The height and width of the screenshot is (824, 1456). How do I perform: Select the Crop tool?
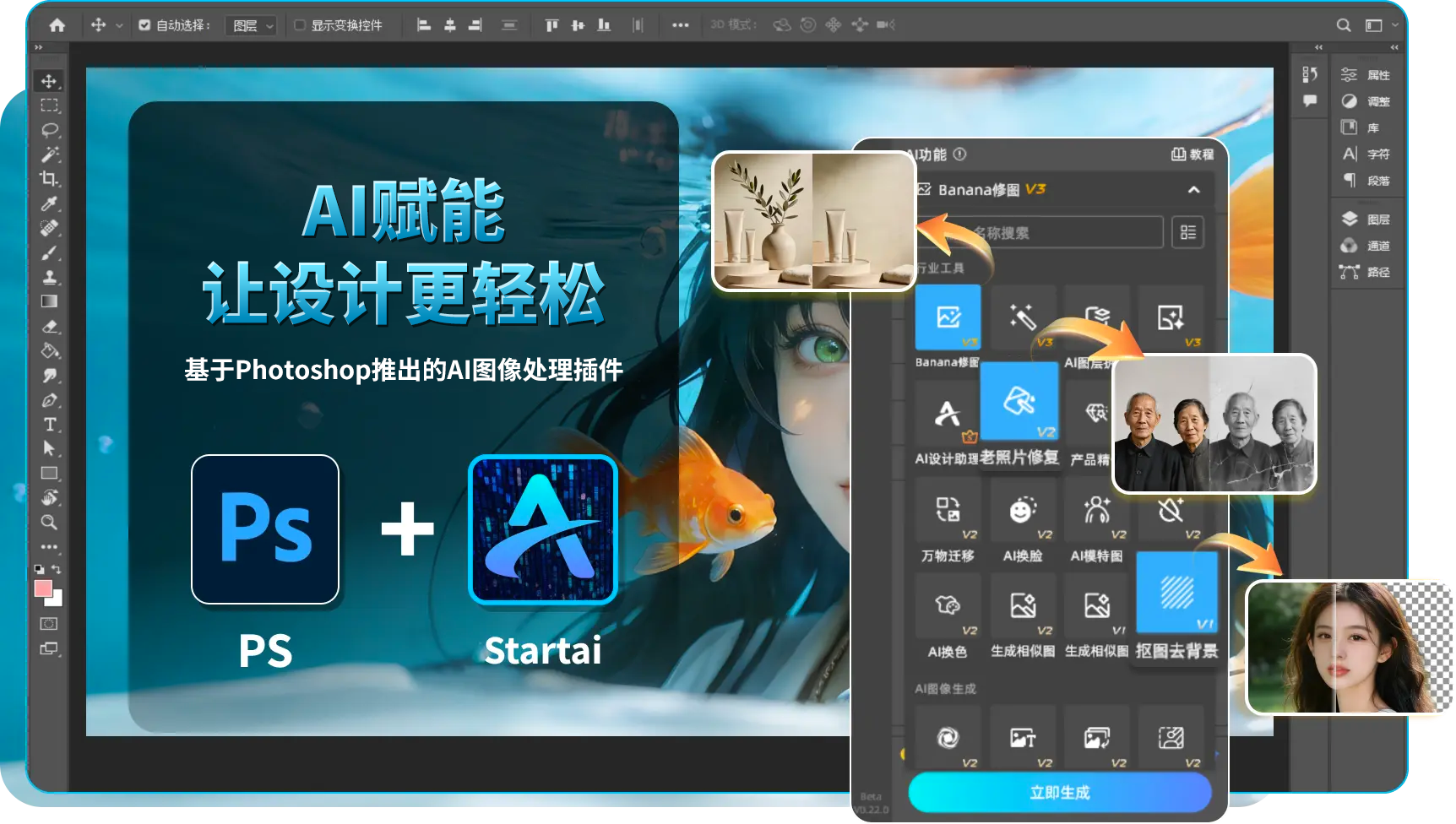pos(50,179)
